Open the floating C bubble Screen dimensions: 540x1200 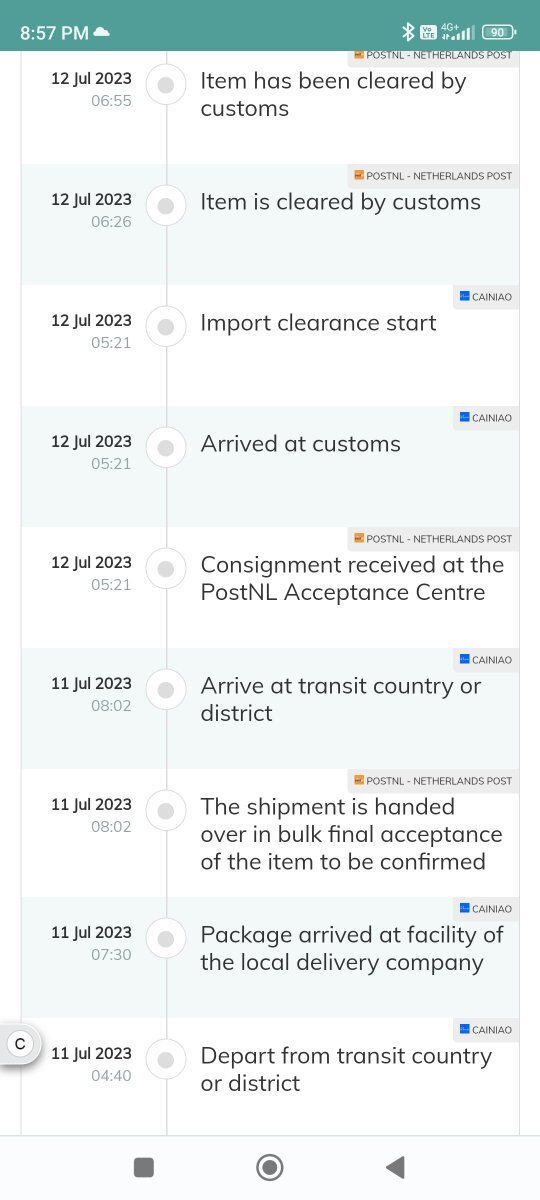click(x=19, y=1044)
